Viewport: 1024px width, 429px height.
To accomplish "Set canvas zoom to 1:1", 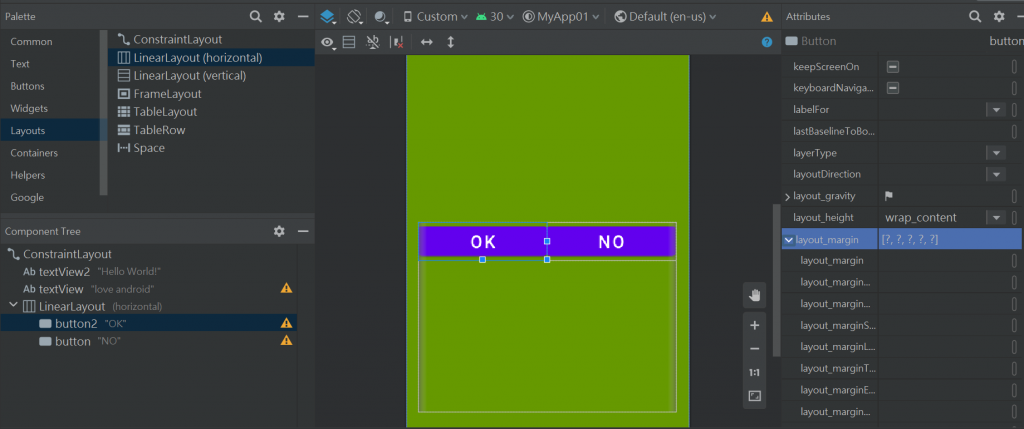I will pos(755,372).
